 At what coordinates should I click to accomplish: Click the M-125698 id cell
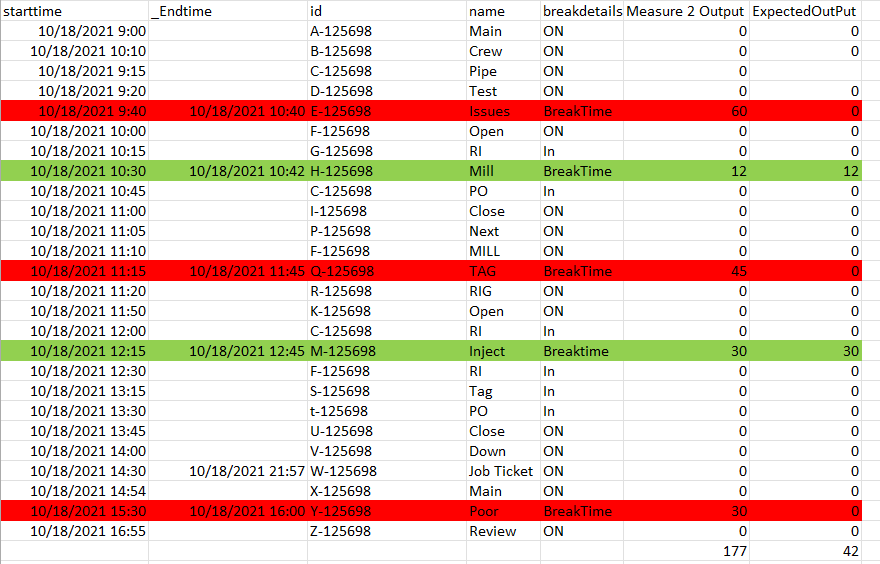tap(387, 351)
